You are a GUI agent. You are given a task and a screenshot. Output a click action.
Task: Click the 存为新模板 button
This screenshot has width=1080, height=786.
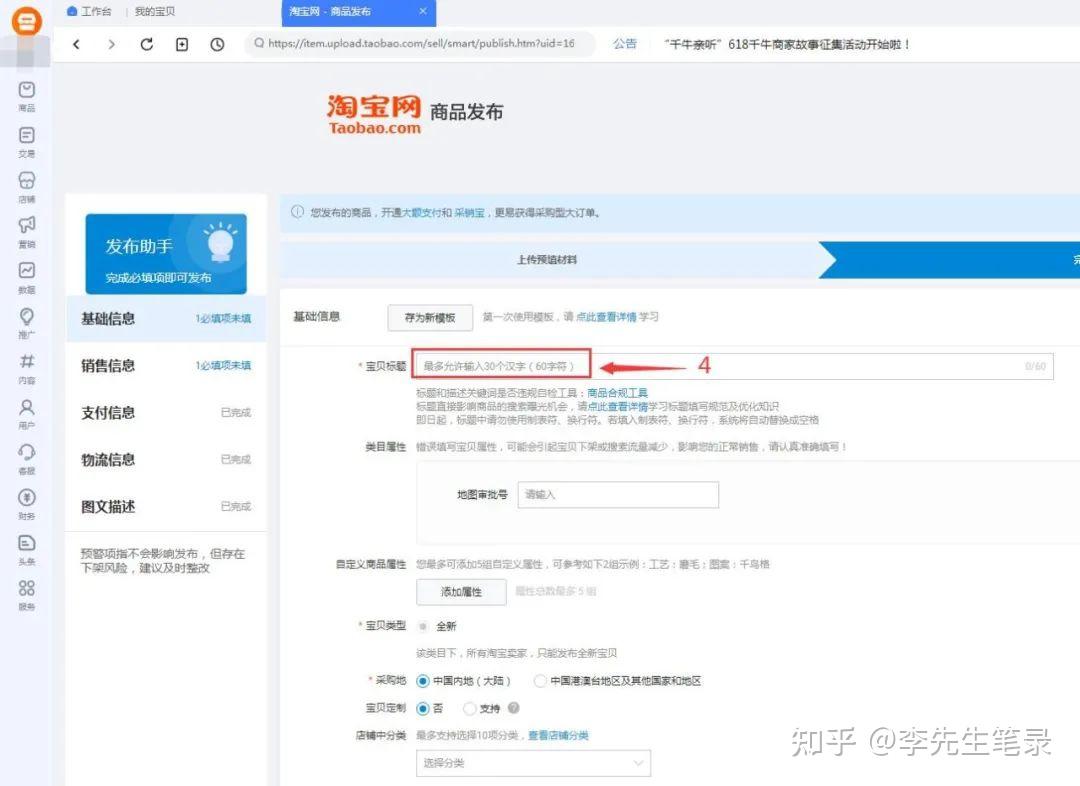[x=430, y=318]
